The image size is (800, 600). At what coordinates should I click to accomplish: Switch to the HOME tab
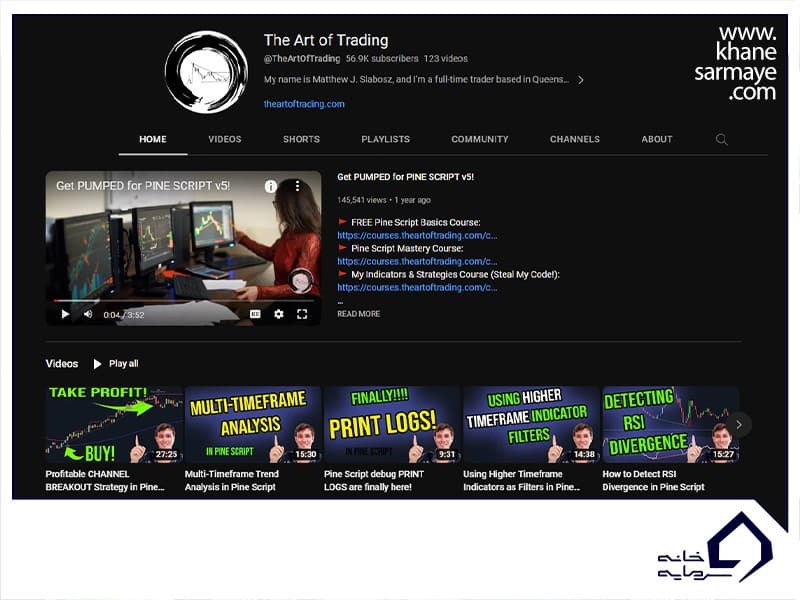click(x=153, y=139)
